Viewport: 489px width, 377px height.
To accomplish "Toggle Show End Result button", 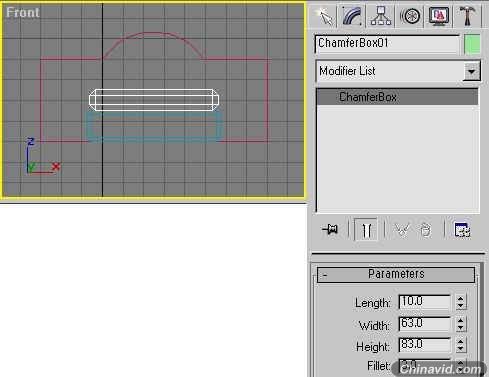I will pyautogui.click(x=366, y=229).
